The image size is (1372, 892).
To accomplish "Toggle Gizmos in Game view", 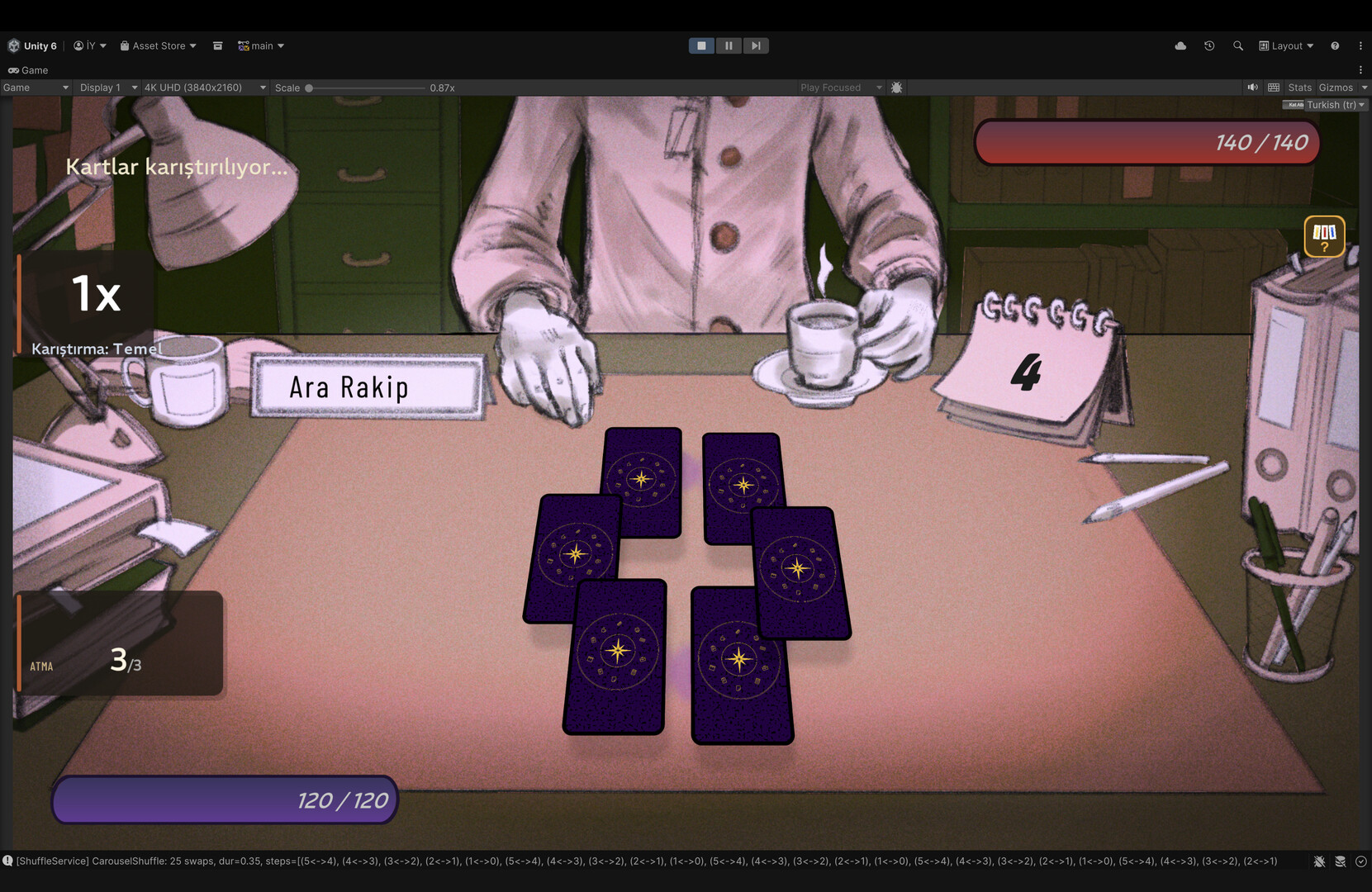I will 1336,88.
